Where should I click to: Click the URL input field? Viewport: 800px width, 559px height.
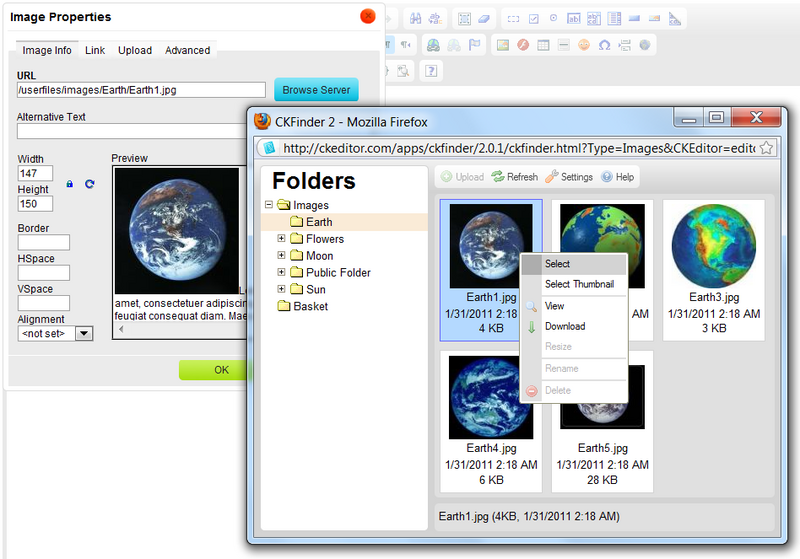pos(141,90)
